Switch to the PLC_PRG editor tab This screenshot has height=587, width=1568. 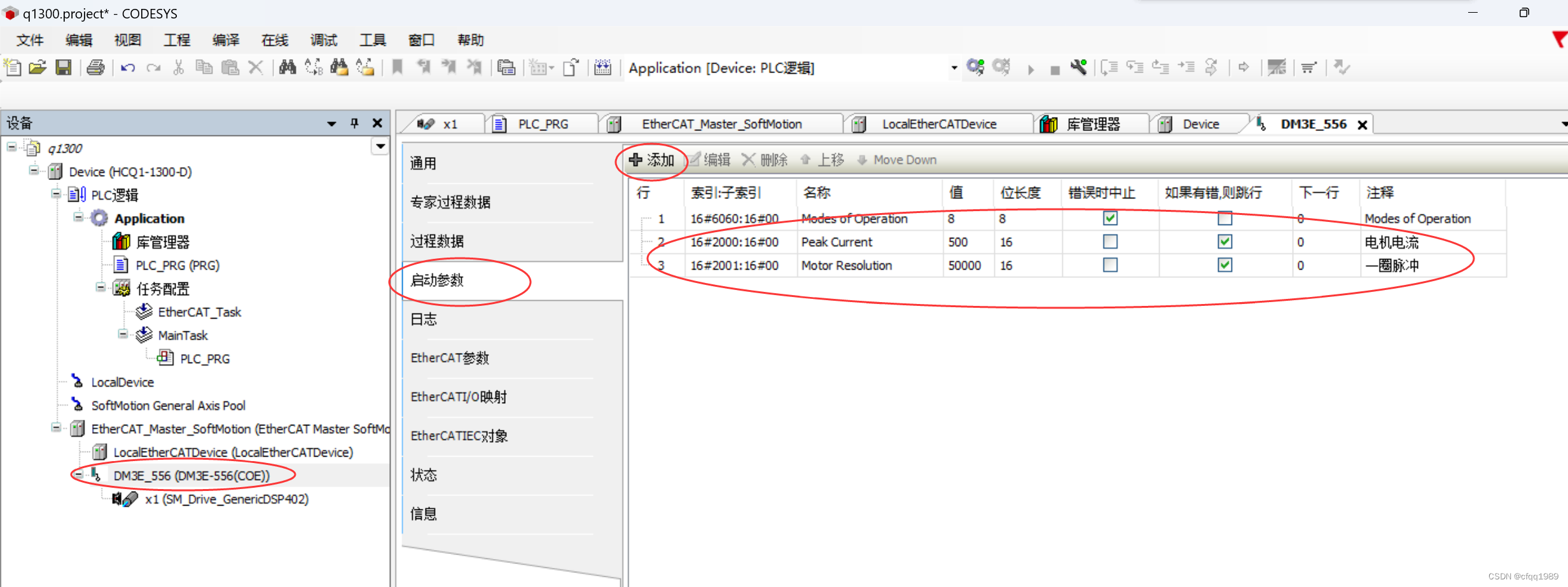542,124
